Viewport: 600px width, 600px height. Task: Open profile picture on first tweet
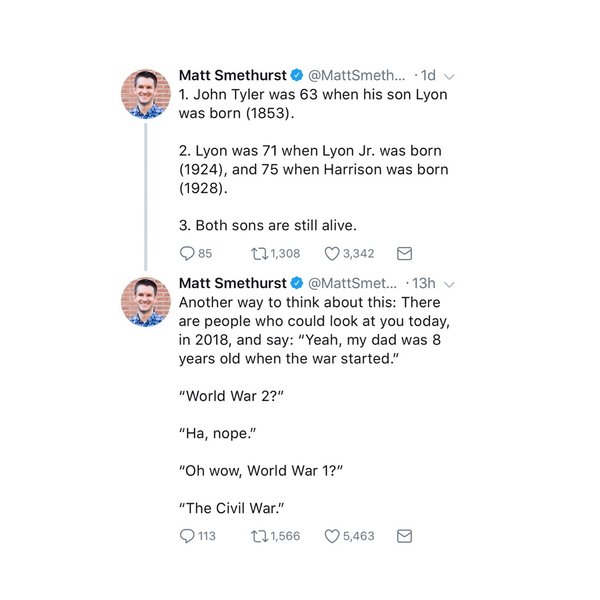[146, 95]
